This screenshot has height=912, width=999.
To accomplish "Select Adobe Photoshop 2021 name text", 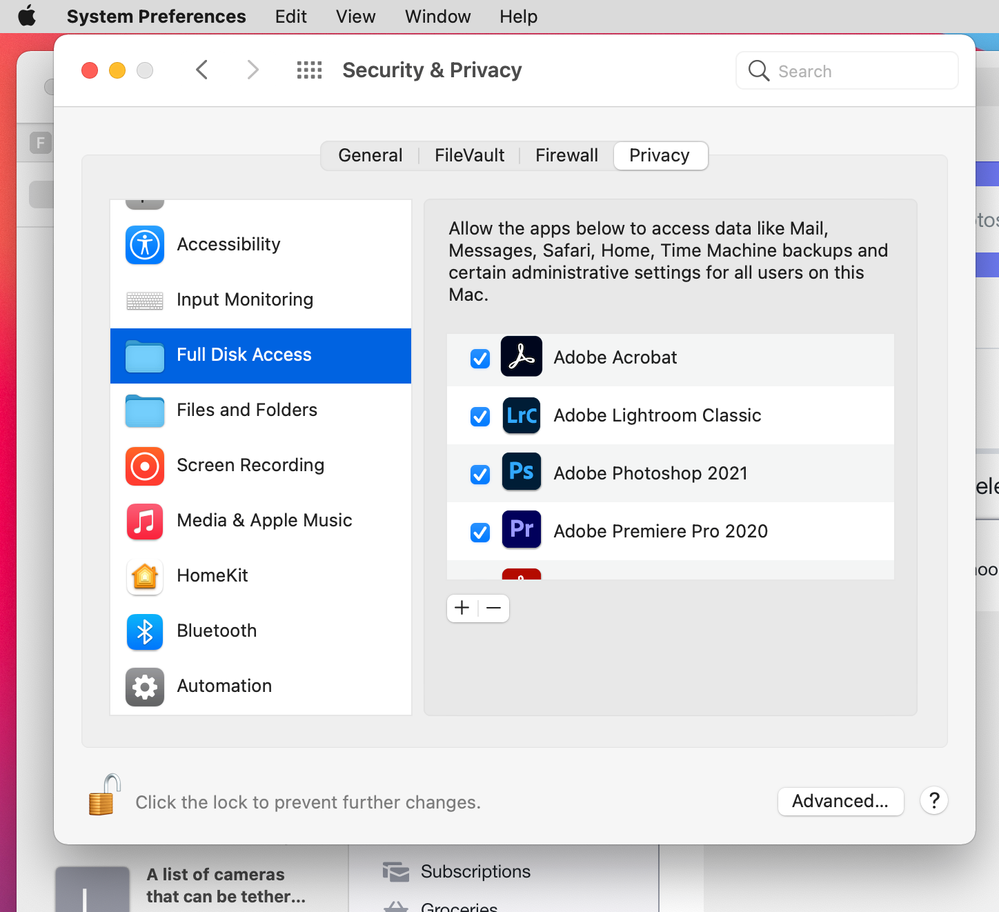I will 650,474.
